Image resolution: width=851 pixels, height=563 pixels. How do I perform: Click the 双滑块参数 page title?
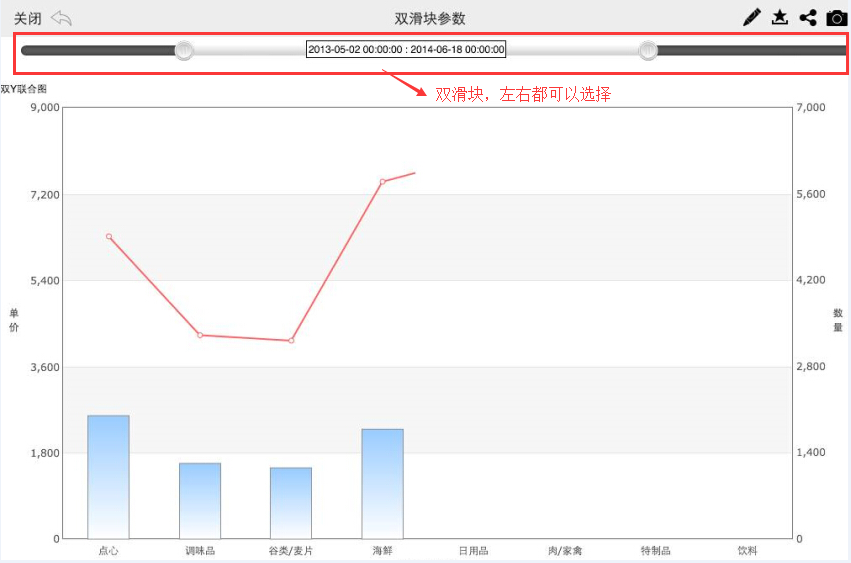pos(430,18)
